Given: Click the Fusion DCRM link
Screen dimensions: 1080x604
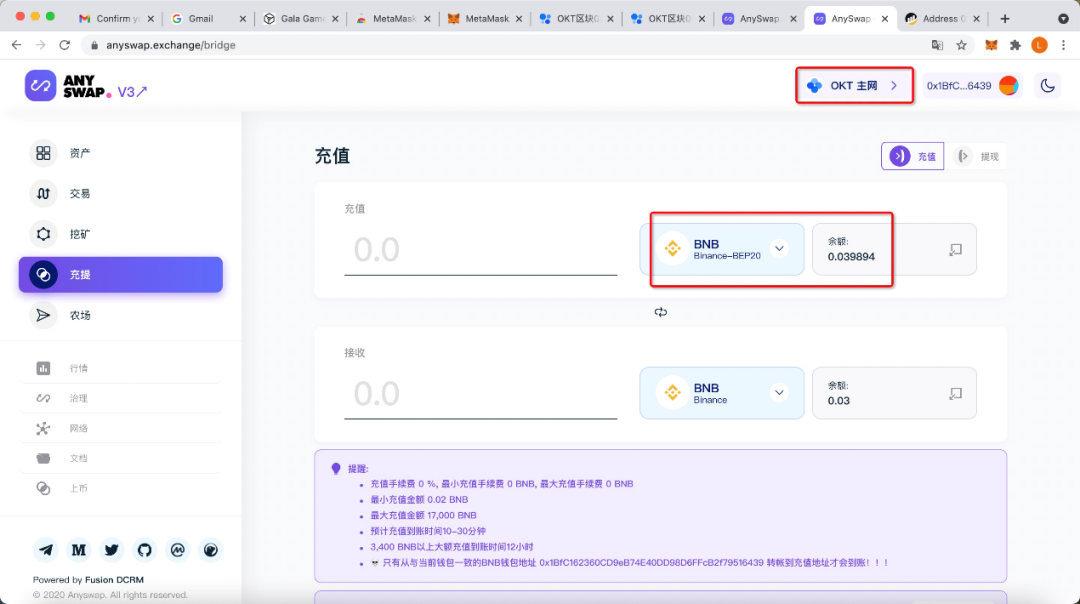Looking at the screenshot, I should point(114,580).
